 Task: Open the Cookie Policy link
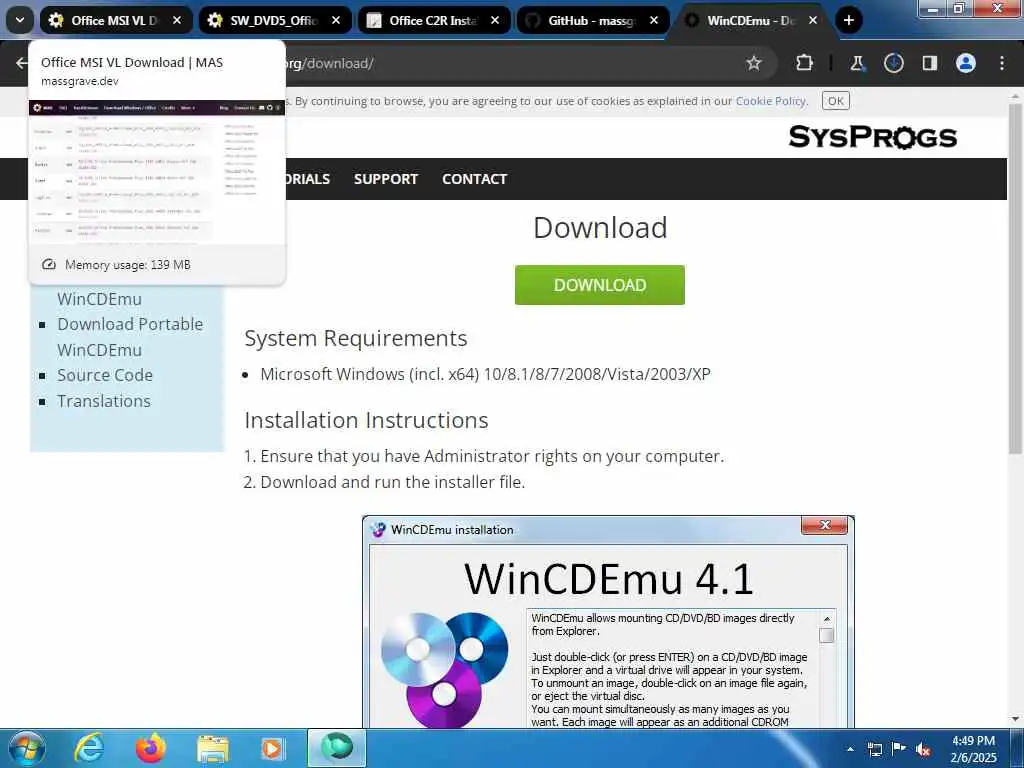click(771, 101)
